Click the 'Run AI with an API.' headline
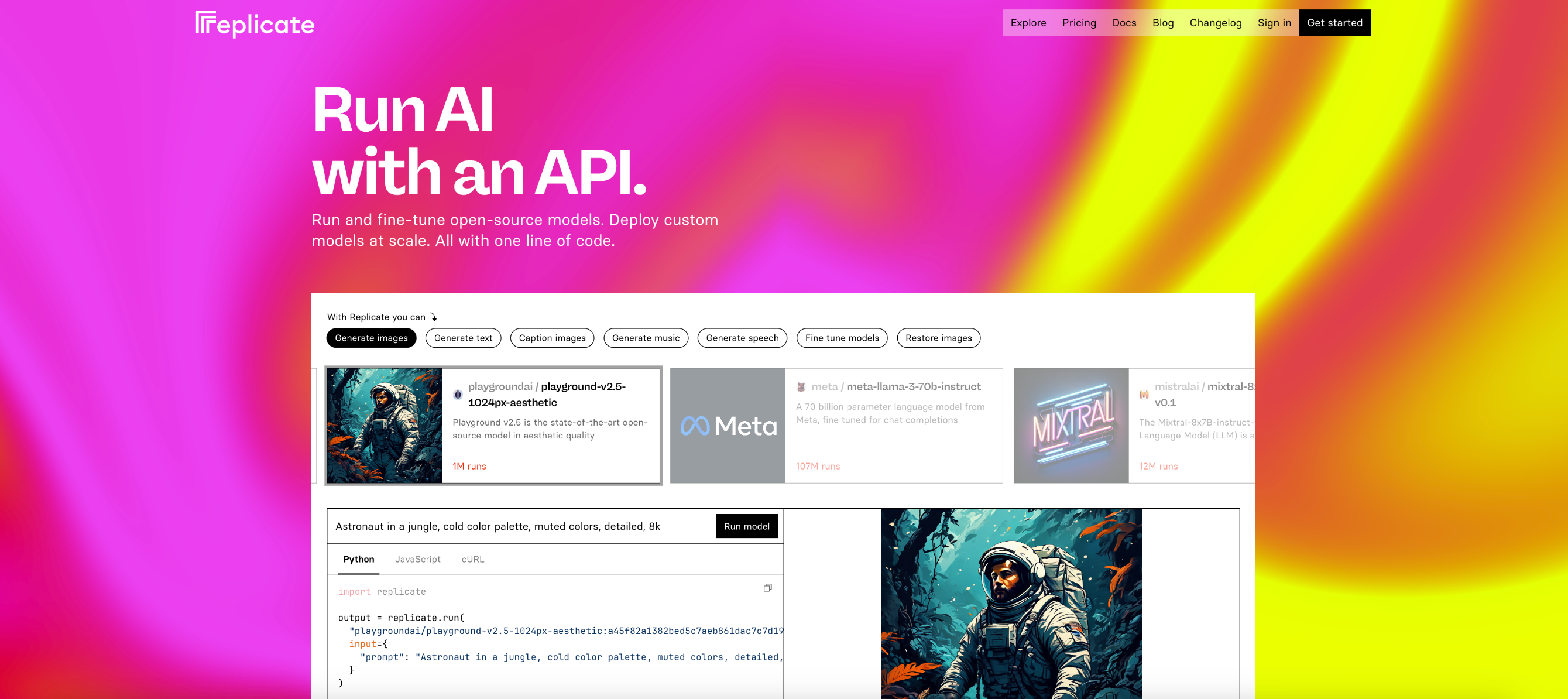Image resolution: width=1568 pixels, height=699 pixels. (479, 141)
